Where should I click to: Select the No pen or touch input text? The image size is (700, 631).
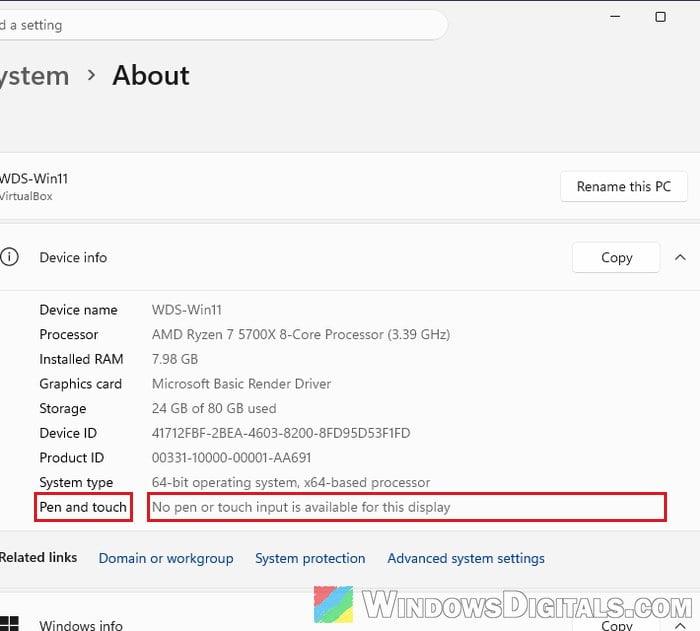[x=301, y=507]
